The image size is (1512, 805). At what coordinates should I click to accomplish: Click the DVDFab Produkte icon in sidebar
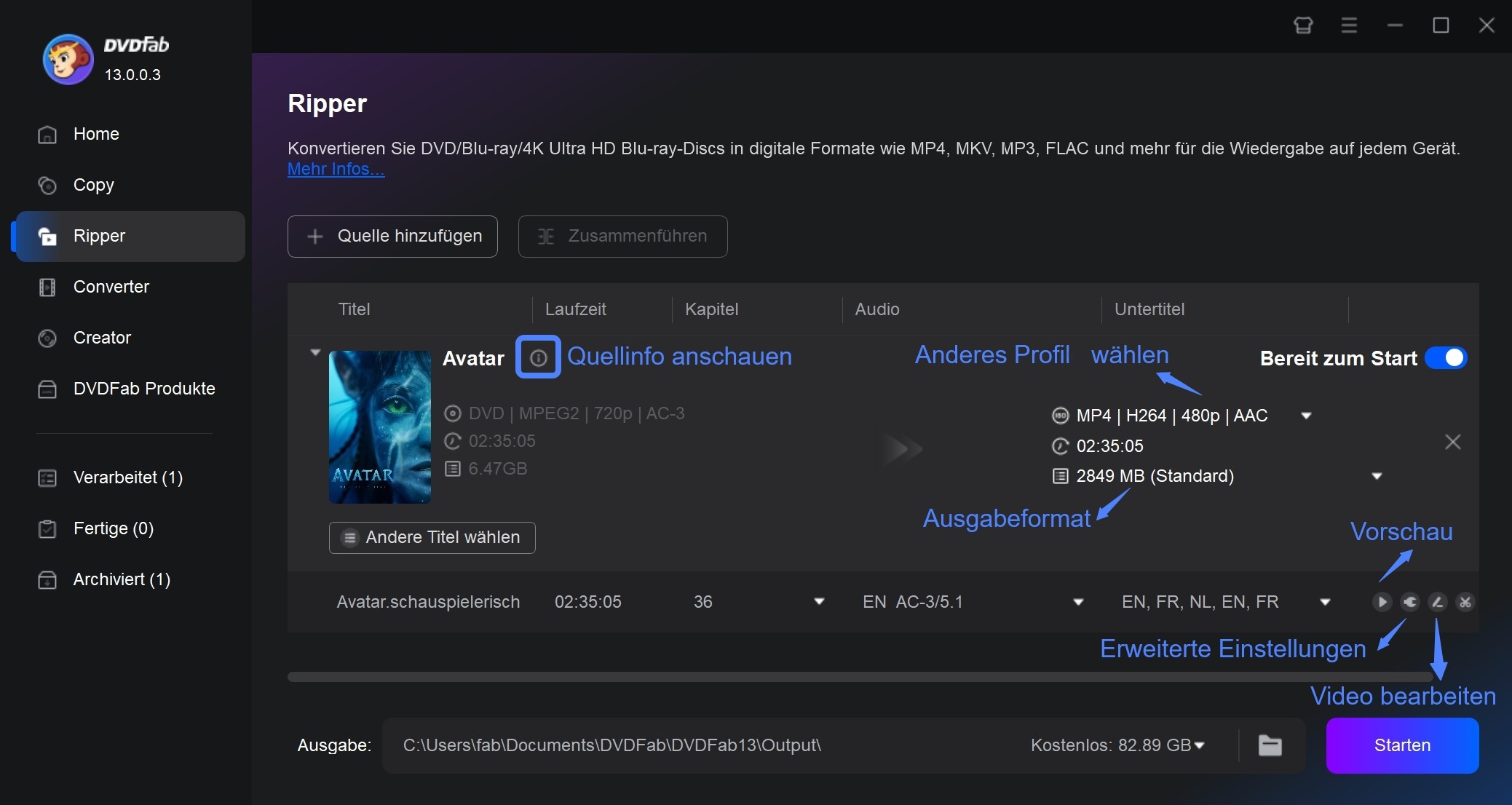click(x=47, y=389)
